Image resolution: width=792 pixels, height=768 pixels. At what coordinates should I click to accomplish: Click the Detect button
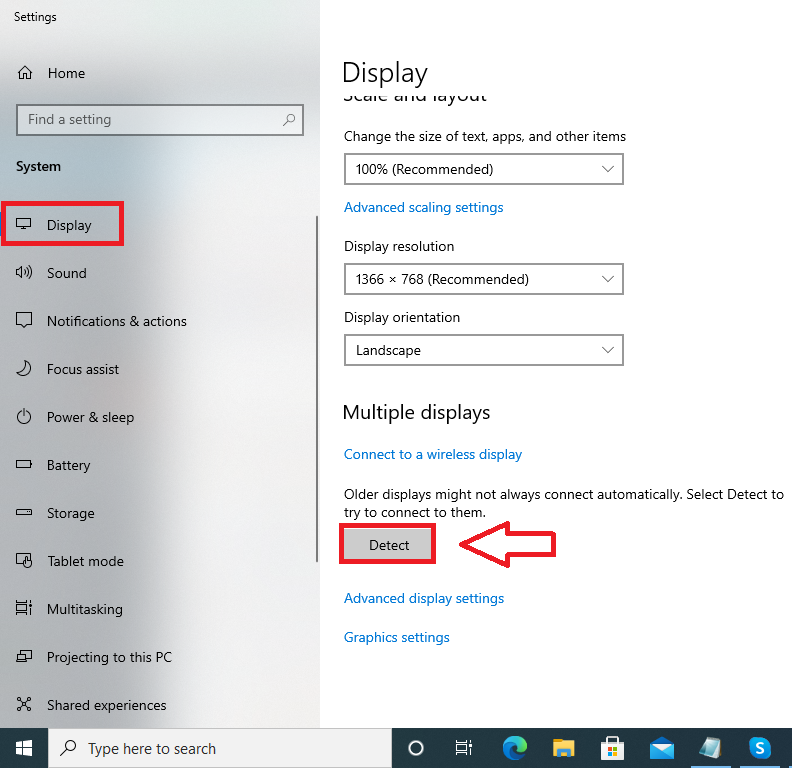pos(388,545)
